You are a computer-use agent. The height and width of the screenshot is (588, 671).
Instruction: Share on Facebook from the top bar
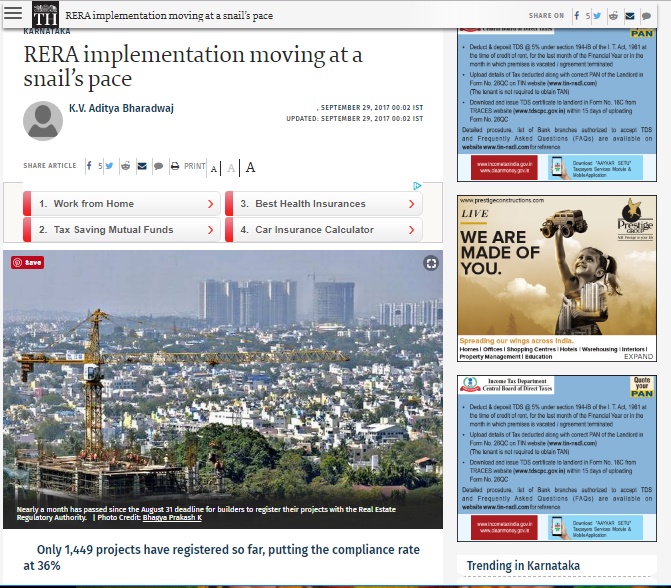577,16
